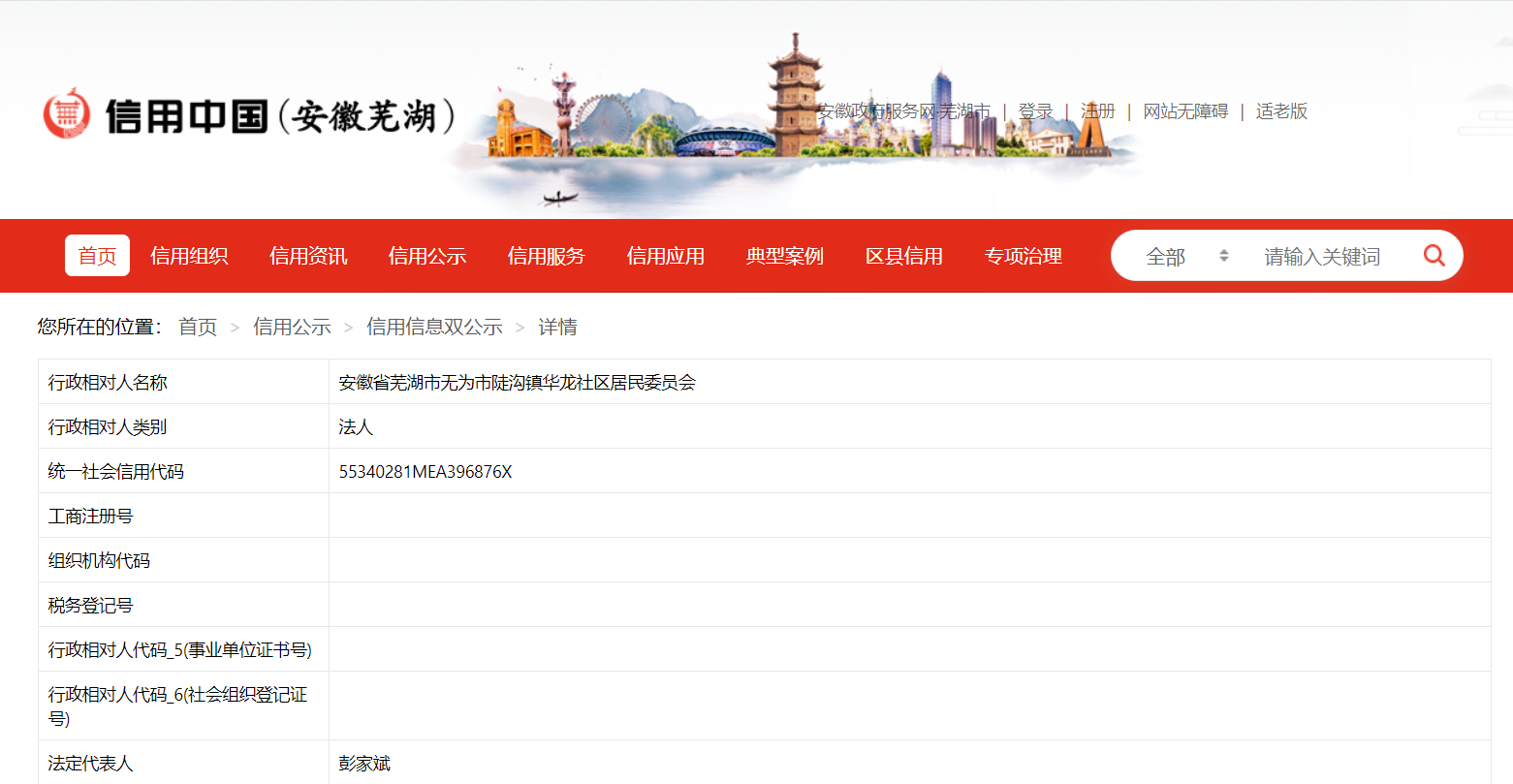Click the 注册 link
1513x784 pixels.
click(1098, 111)
